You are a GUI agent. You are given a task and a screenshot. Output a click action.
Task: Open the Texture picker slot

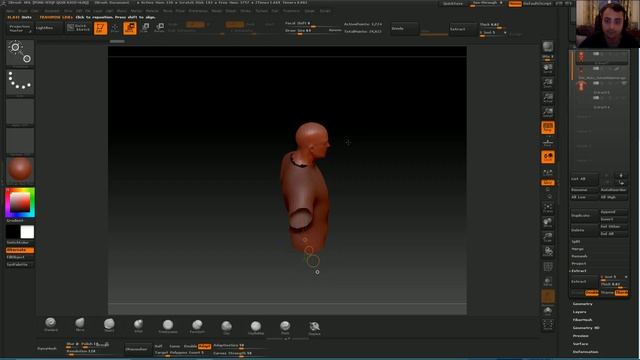(x=20, y=141)
